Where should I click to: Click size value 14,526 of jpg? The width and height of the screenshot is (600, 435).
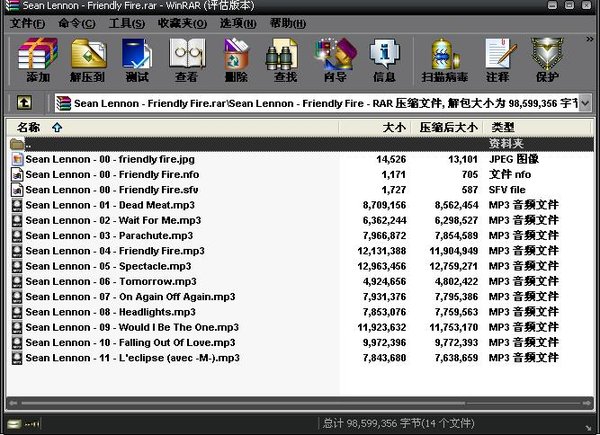click(391, 159)
